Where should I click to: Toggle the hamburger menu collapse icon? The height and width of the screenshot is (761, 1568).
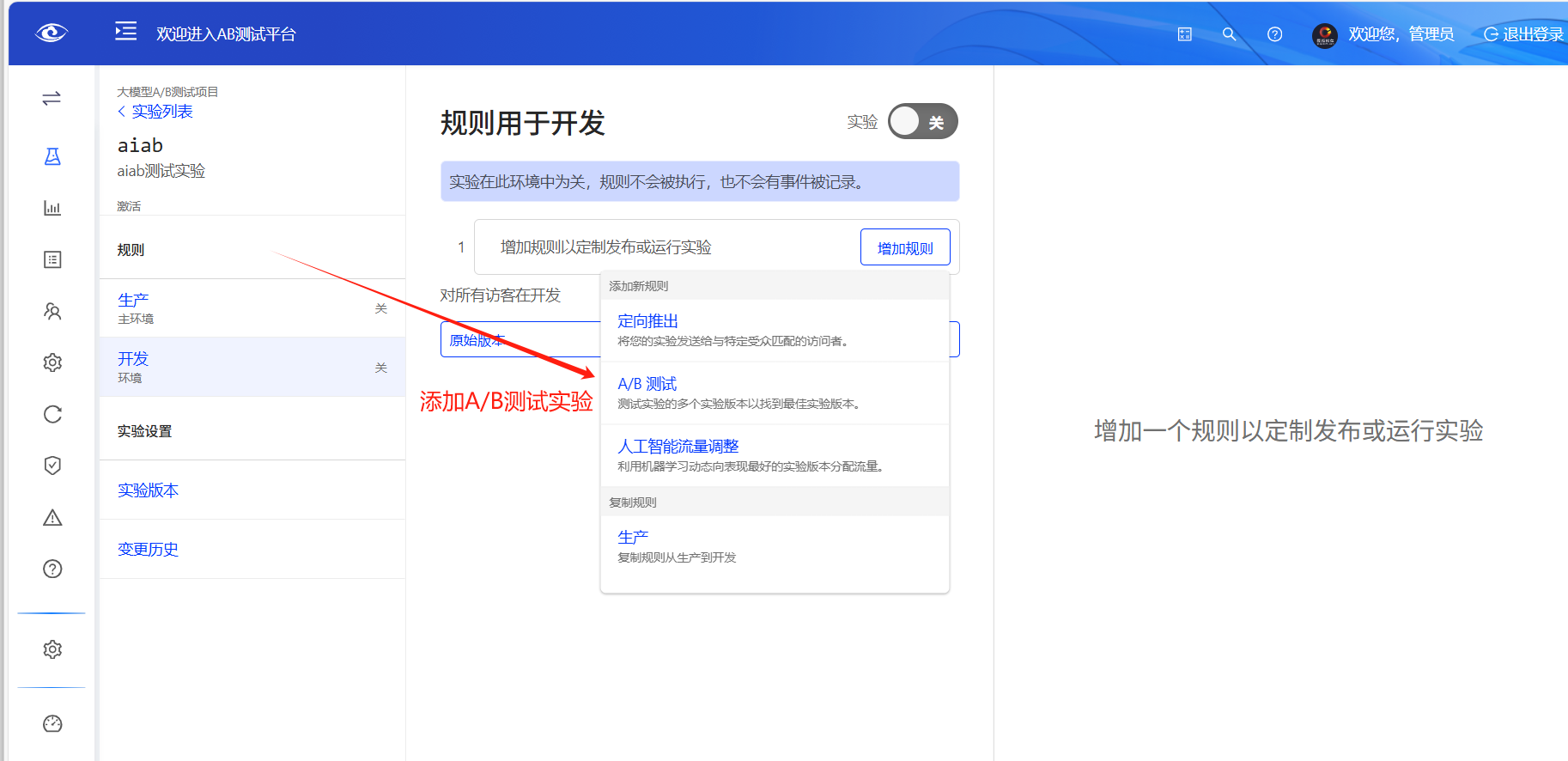pyautogui.click(x=126, y=32)
